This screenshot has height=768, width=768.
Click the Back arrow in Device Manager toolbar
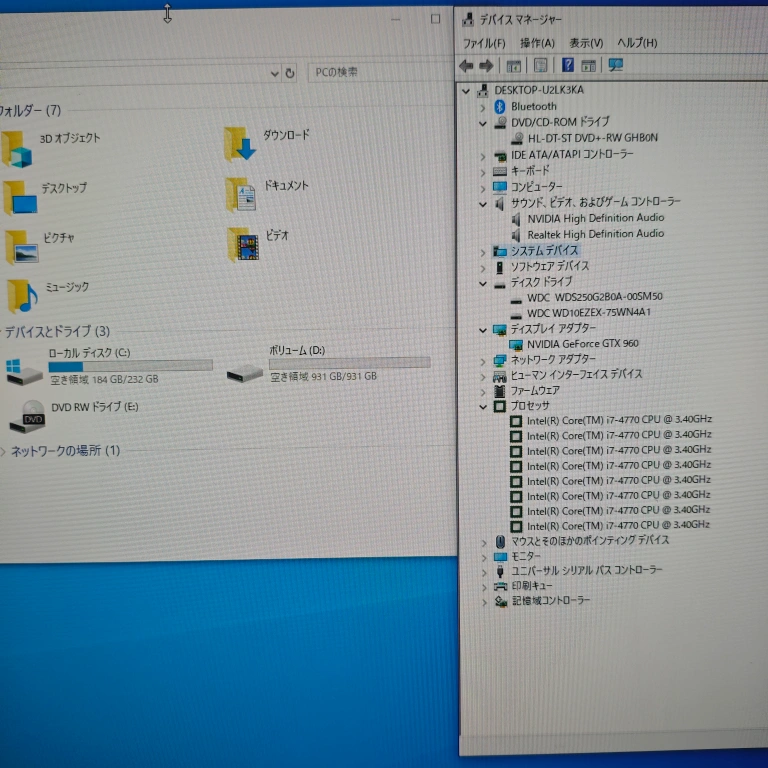tap(466, 66)
